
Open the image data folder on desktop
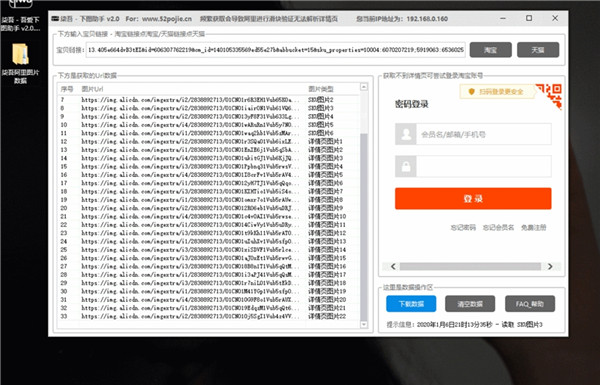click(x=20, y=64)
